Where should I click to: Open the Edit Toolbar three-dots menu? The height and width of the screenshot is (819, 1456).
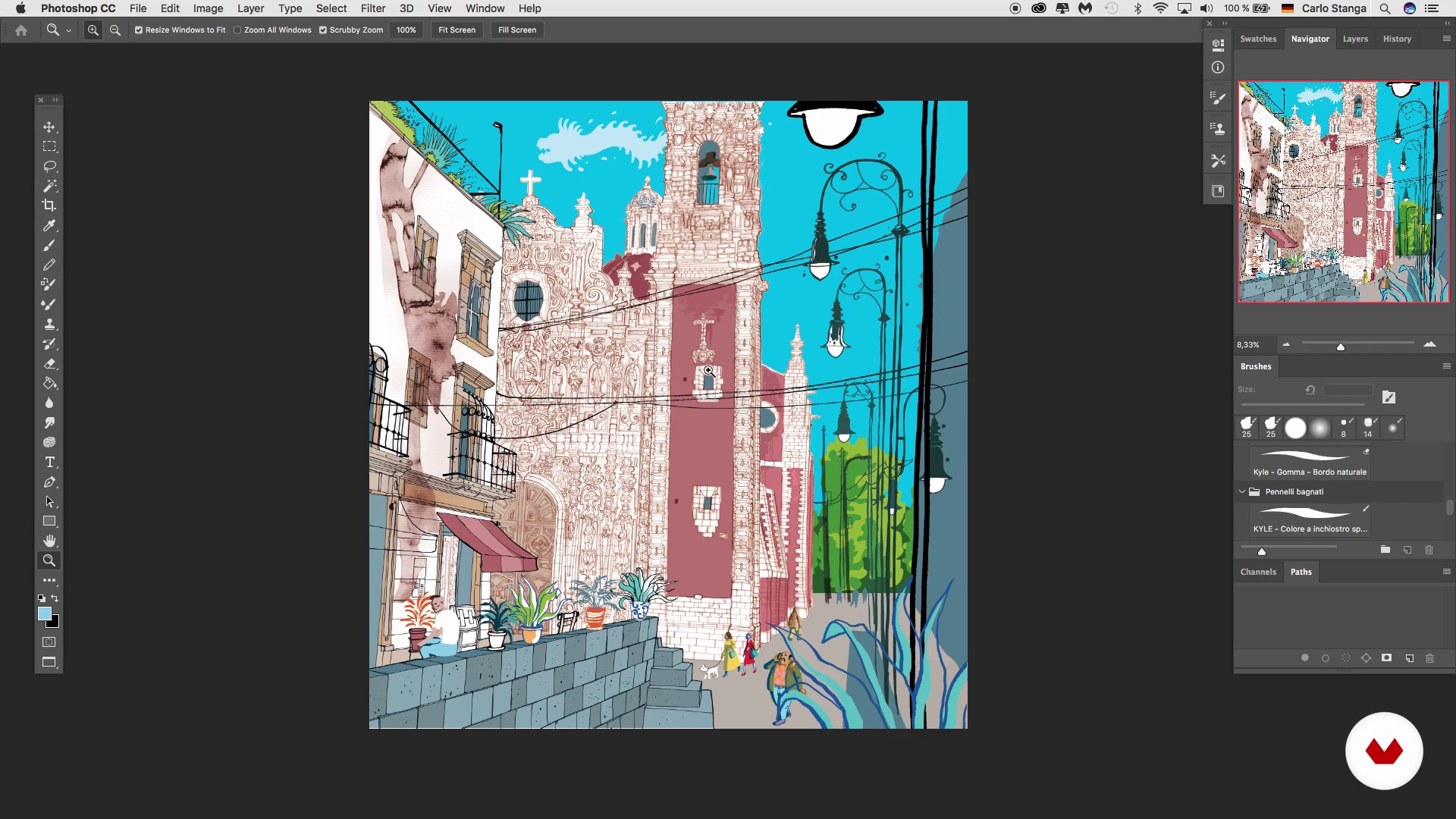click(x=49, y=580)
